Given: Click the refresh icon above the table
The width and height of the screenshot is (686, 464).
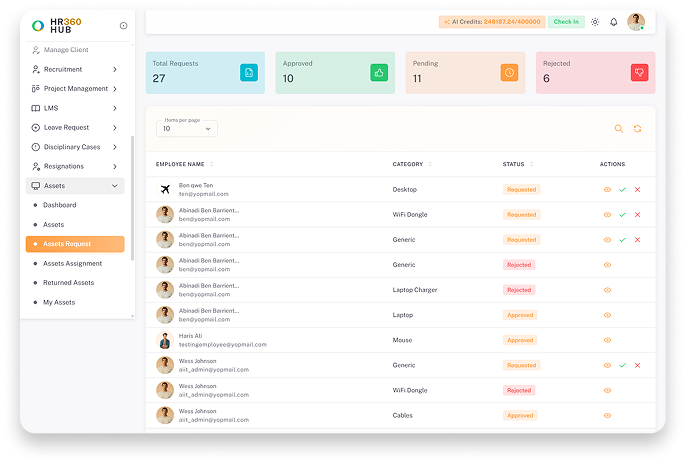Looking at the screenshot, I should click(637, 129).
